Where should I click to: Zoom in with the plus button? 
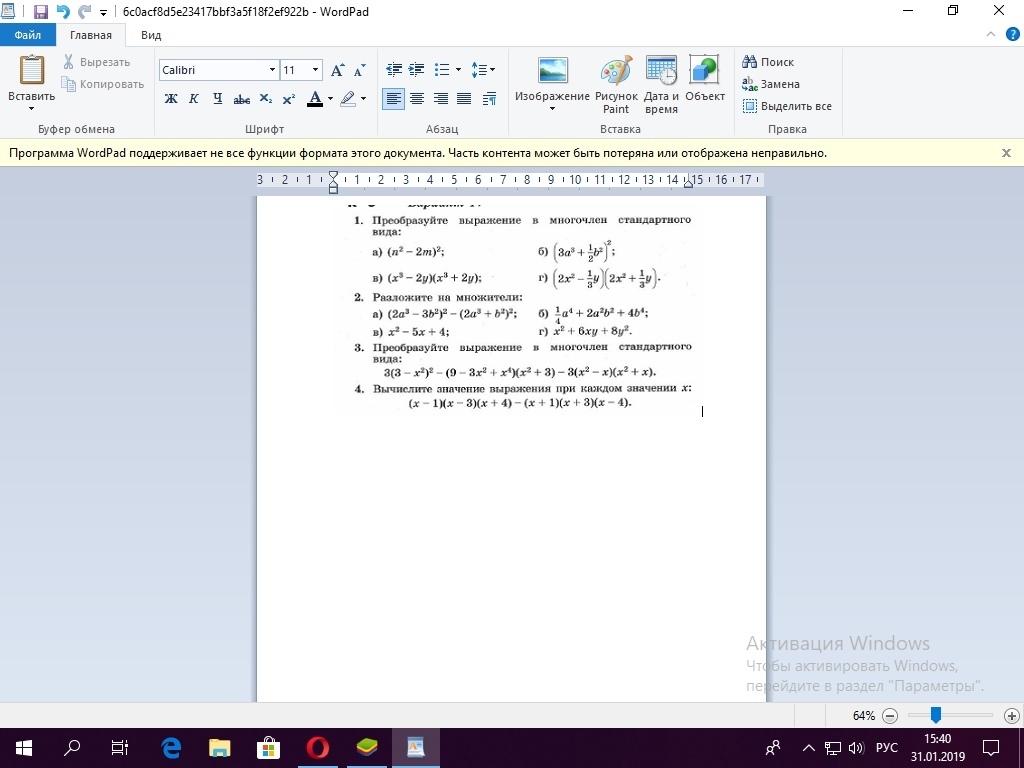click(x=1012, y=716)
